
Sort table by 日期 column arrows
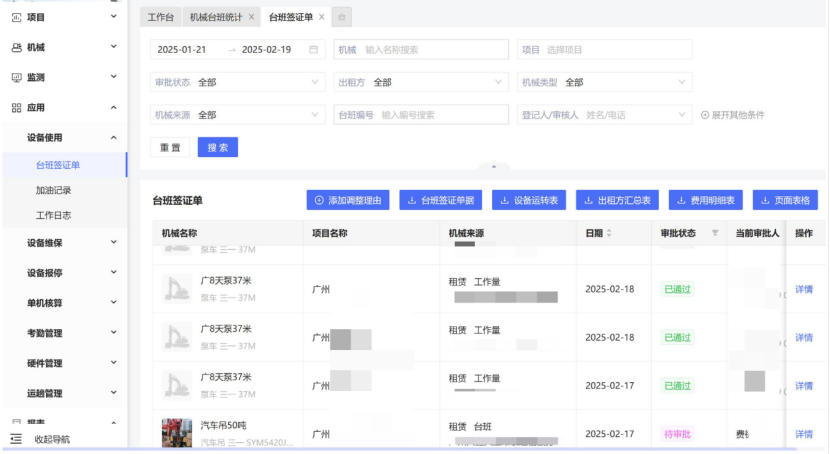(x=609, y=233)
